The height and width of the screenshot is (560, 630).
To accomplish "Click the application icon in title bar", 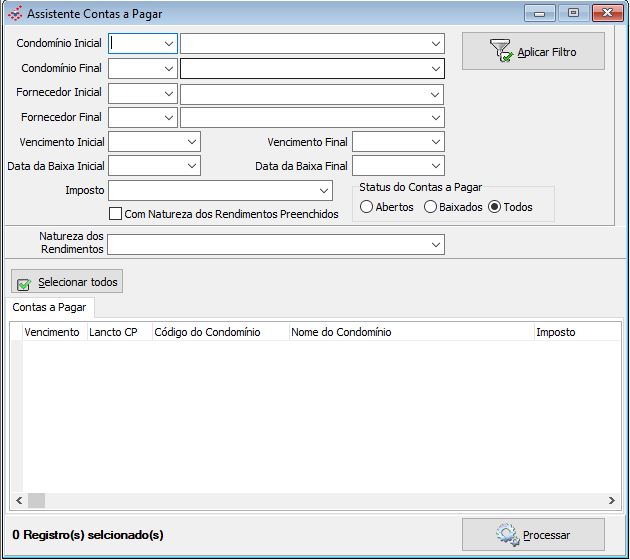I will pos(14,14).
